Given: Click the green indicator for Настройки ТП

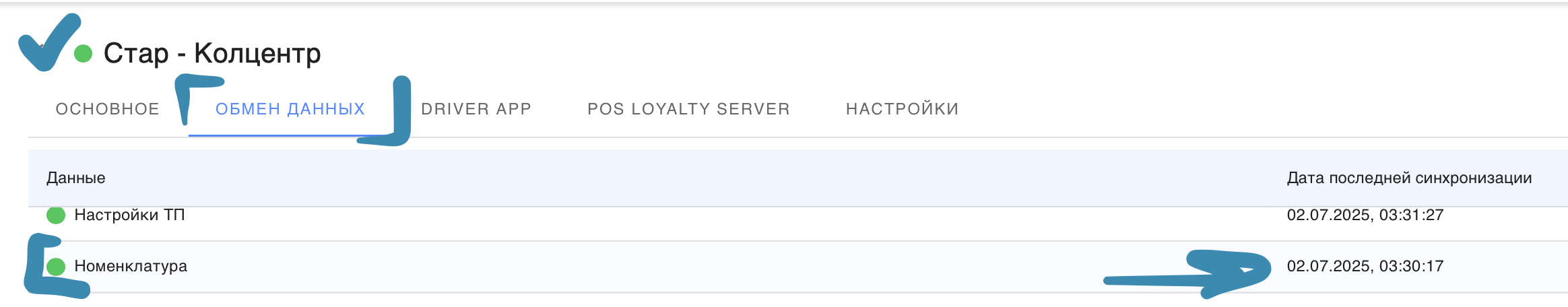Looking at the screenshot, I should [56, 215].
